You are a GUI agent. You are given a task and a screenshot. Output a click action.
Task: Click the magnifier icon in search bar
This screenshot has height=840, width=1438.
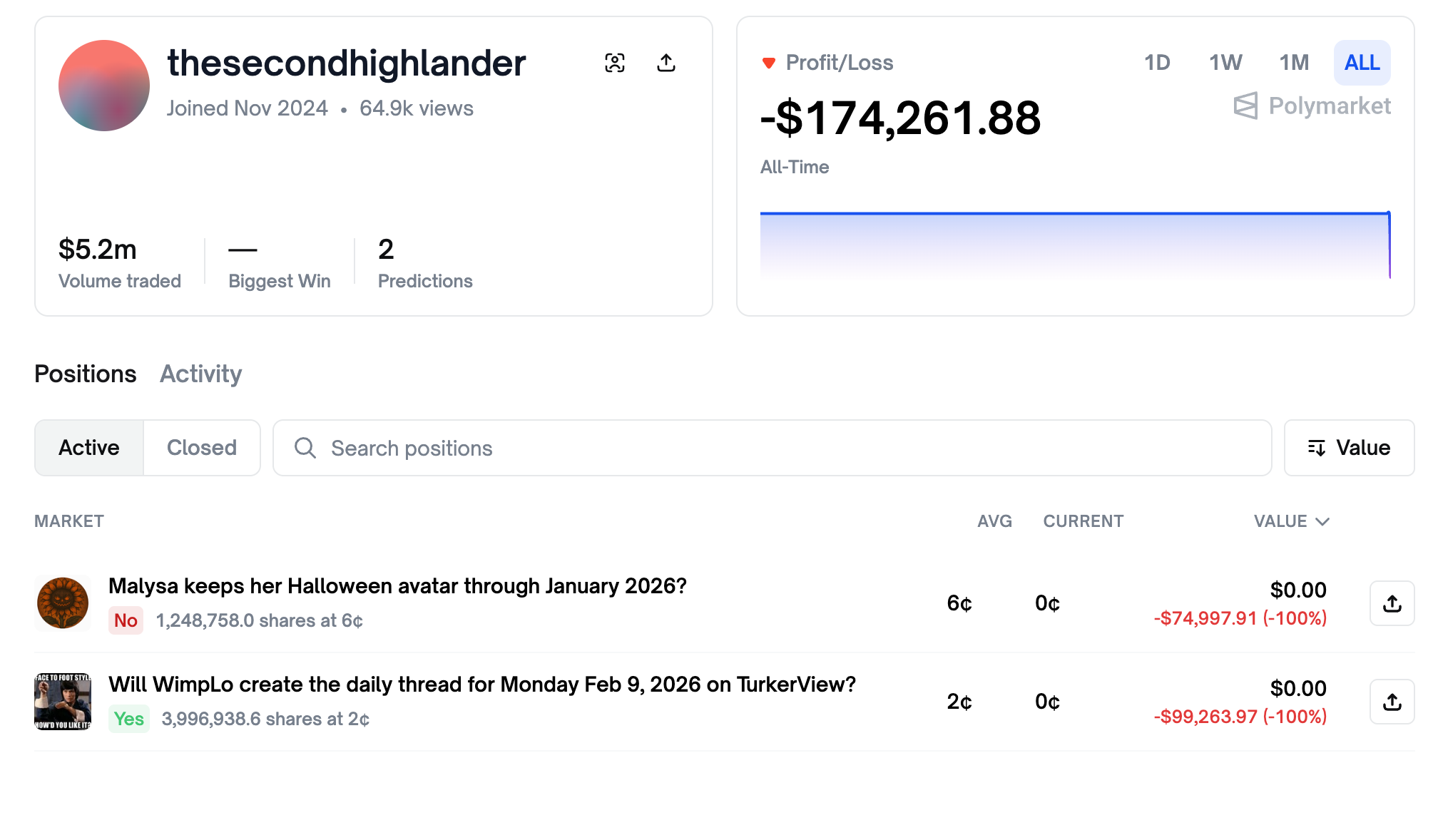pyautogui.click(x=305, y=448)
